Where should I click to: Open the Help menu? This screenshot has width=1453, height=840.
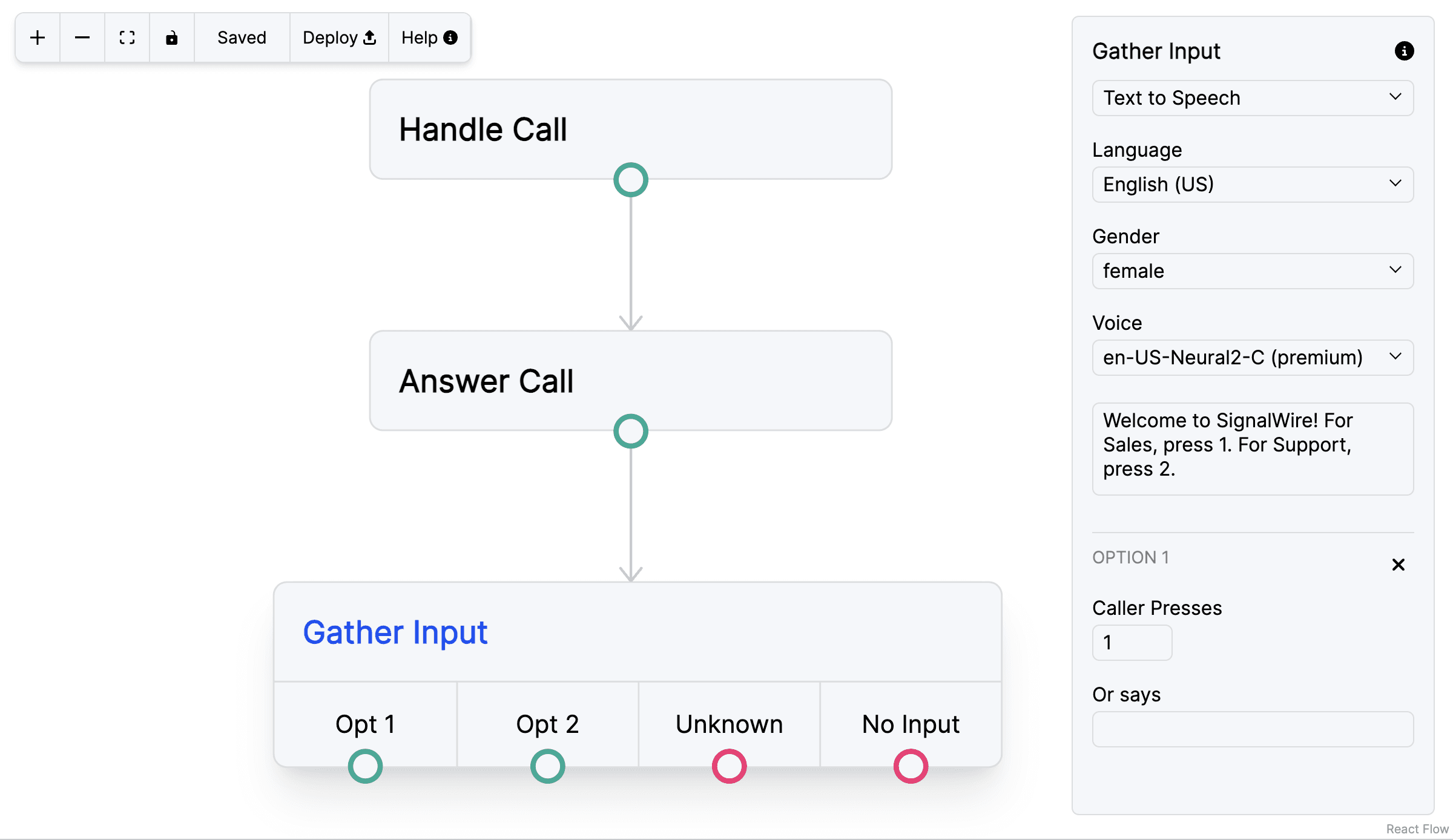(x=429, y=38)
